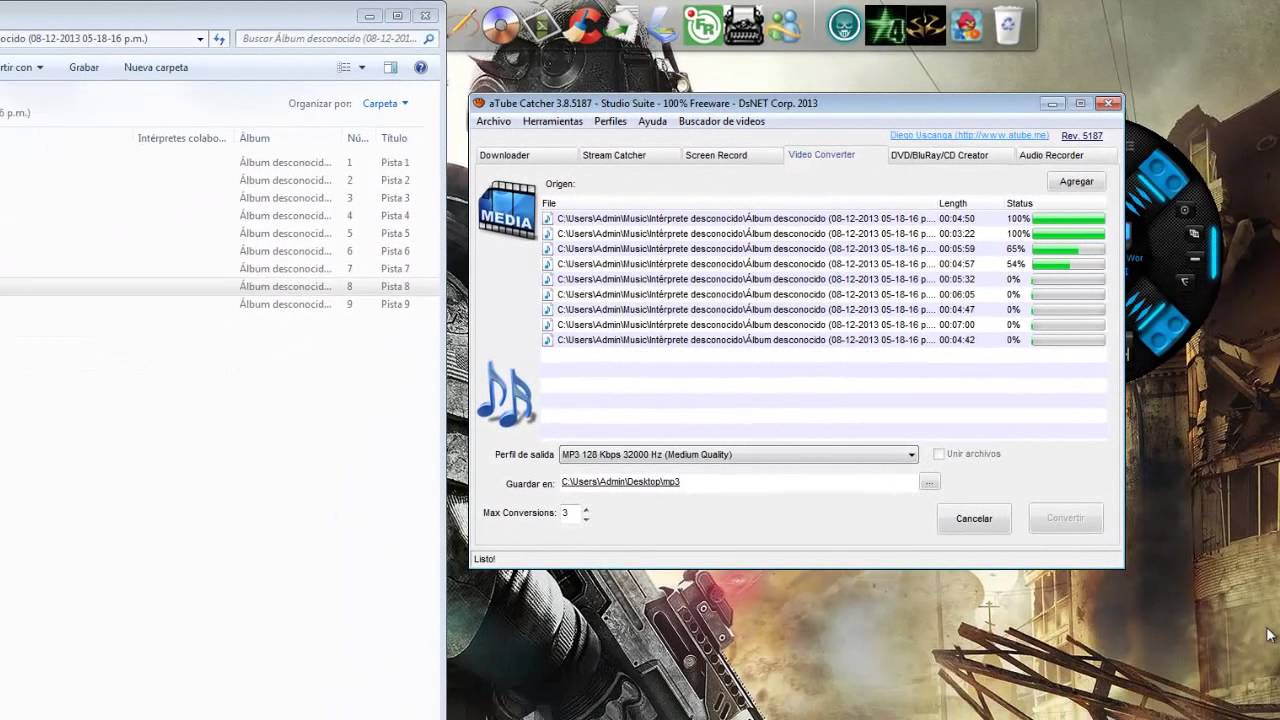
Task: Launch the green star 4 game icon
Action: (x=884, y=25)
